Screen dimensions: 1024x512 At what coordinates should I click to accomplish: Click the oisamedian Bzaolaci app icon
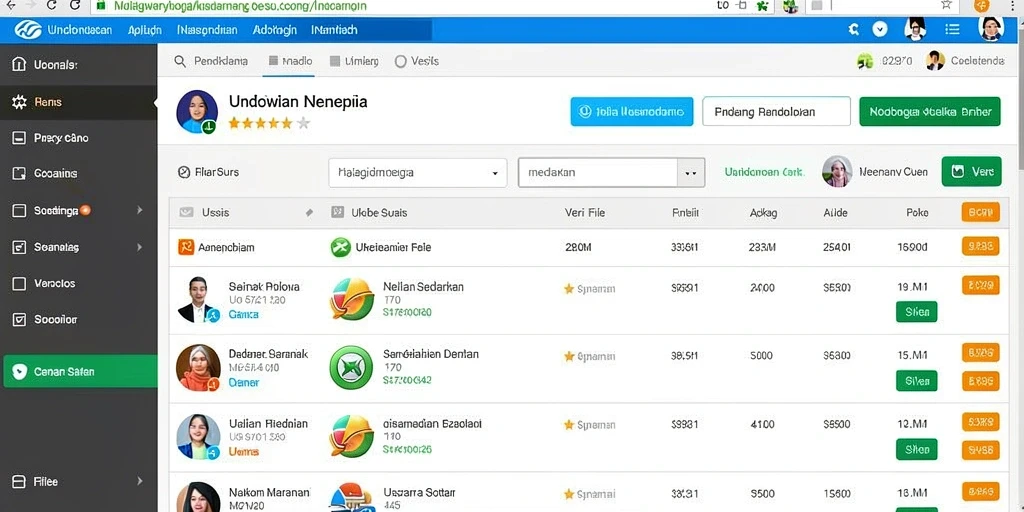coord(351,436)
